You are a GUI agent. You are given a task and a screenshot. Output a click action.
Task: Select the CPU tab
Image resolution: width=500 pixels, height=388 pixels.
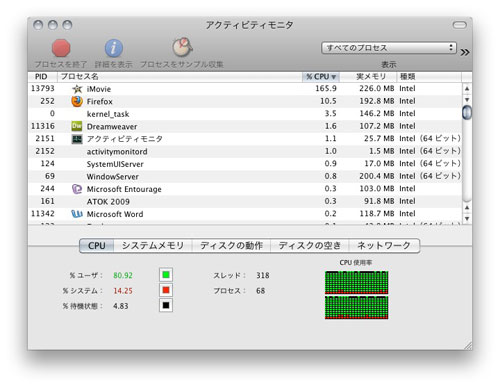(x=97, y=246)
